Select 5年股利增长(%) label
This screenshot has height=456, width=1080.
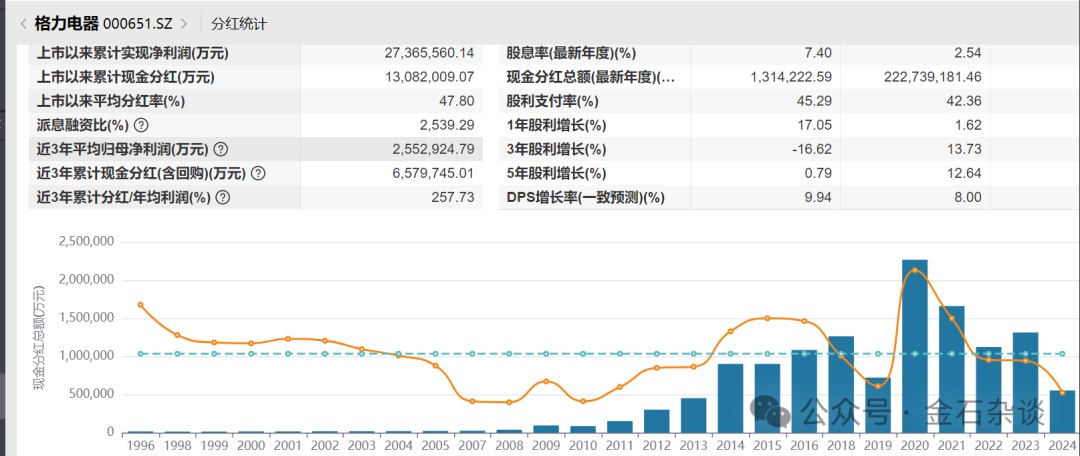tap(555, 173)
